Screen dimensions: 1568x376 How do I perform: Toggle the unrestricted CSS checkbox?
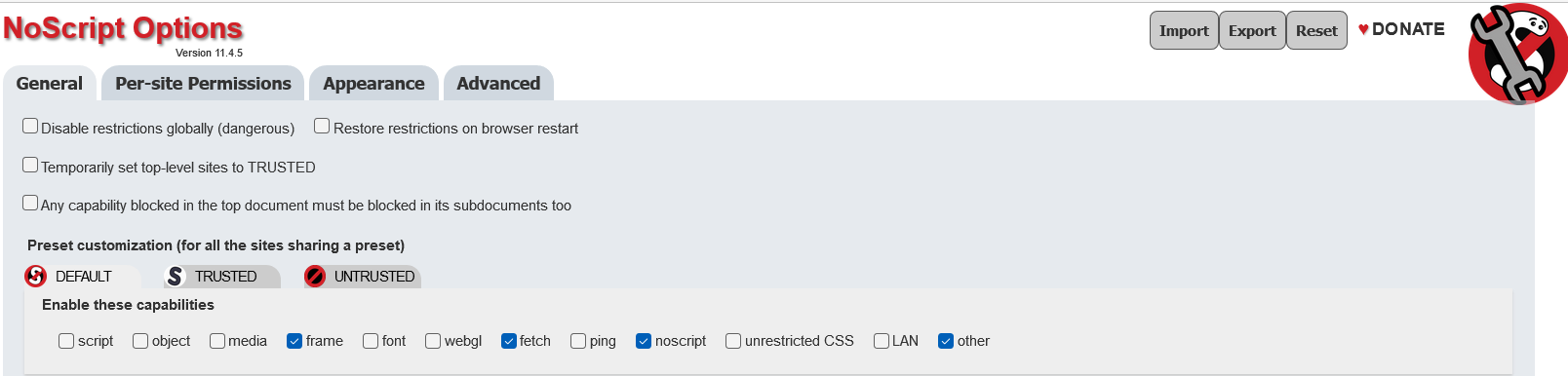tap(733, 341)
